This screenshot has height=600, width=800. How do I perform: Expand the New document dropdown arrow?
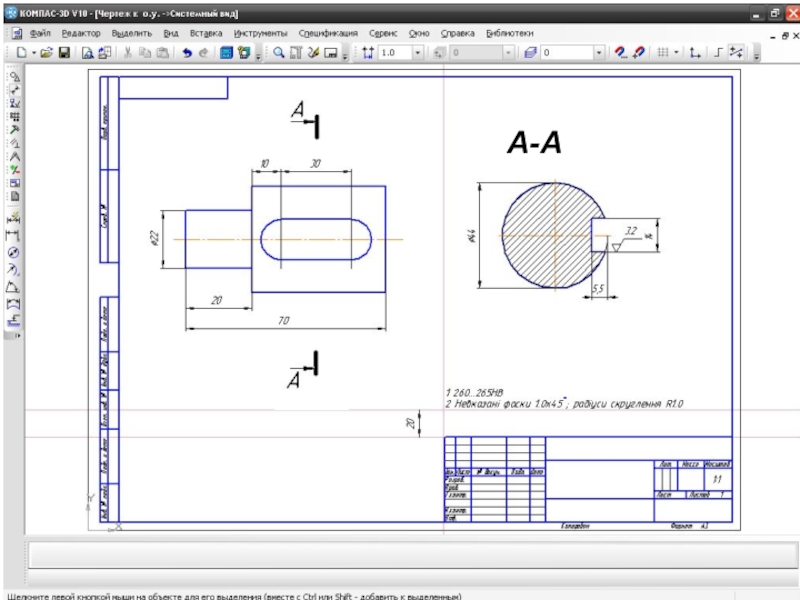(x=32, y=52)
